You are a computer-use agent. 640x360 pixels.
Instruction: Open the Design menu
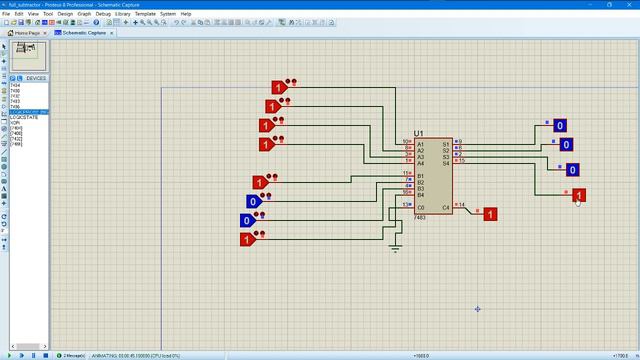65,13
